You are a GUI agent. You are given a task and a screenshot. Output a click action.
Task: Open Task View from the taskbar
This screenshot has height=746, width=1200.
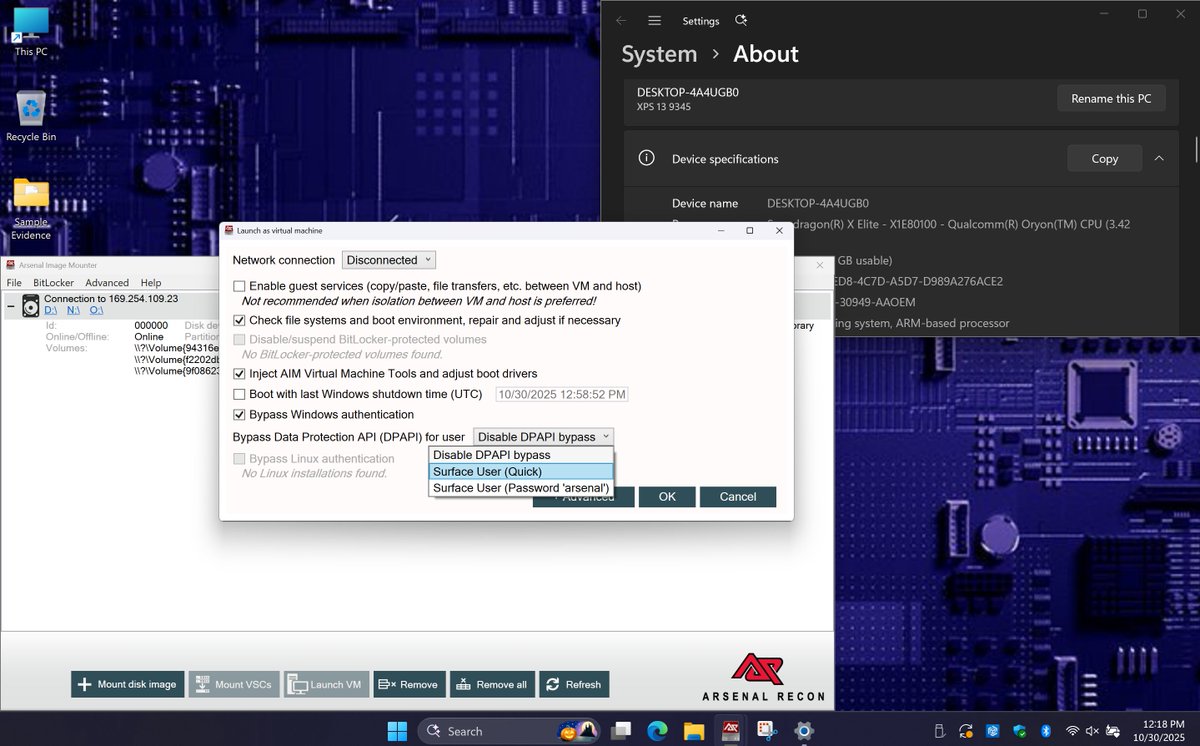pos(622,730)
